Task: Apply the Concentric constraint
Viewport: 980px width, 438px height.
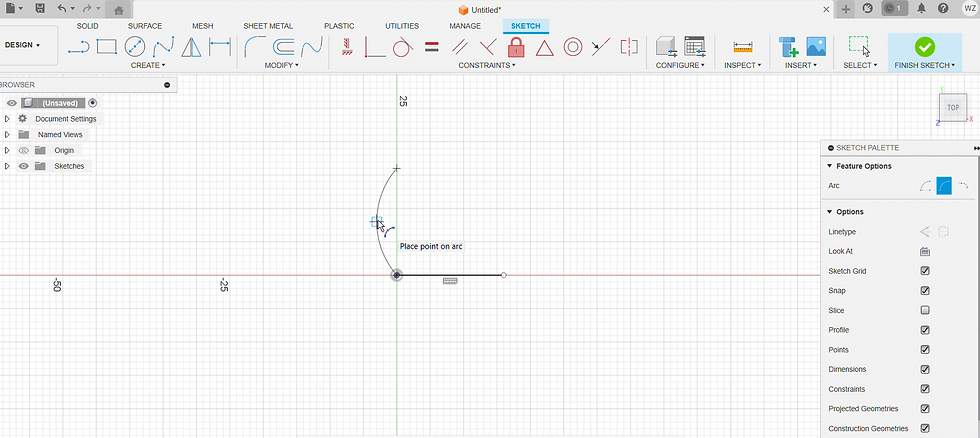Action: (573, 47)
